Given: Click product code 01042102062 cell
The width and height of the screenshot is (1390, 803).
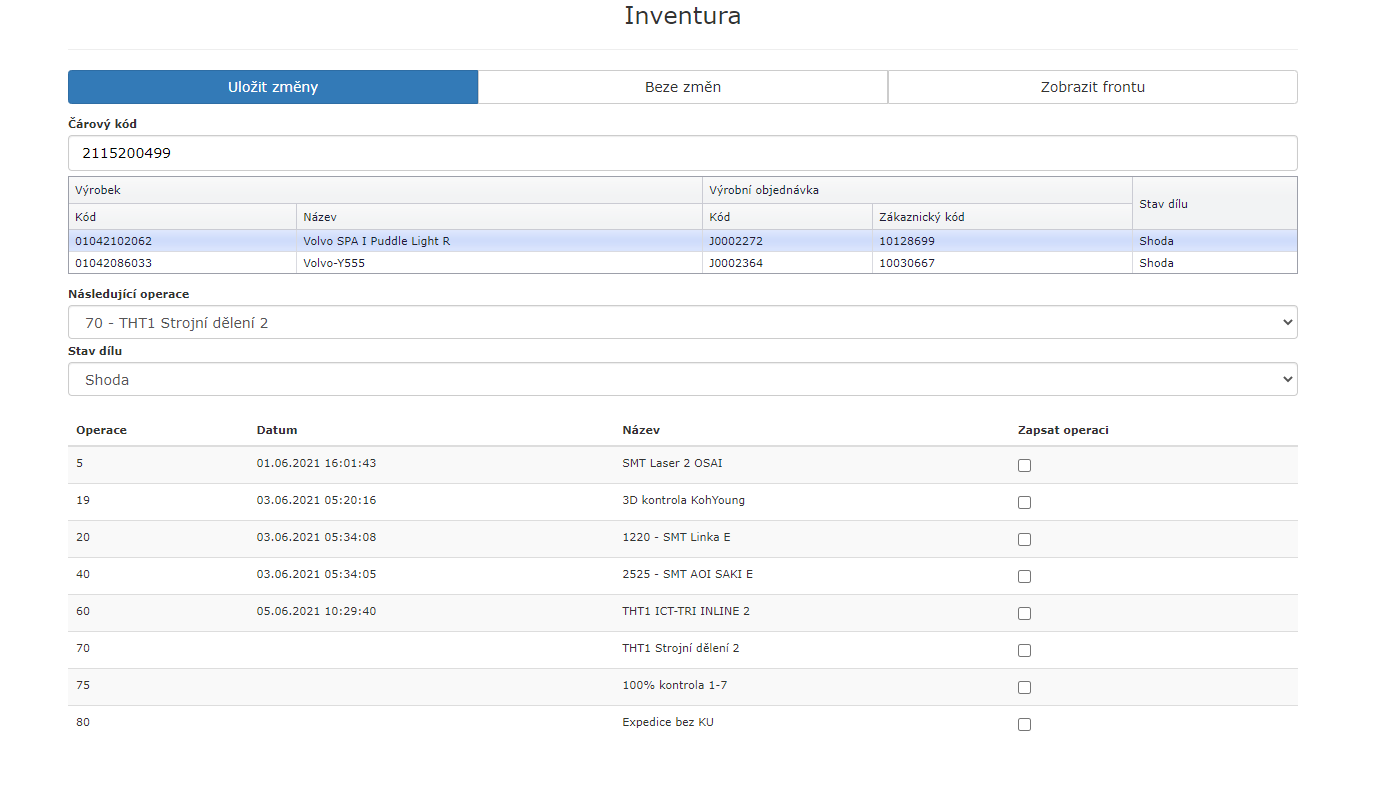Looking at the screenshot, I should point(113,241).
